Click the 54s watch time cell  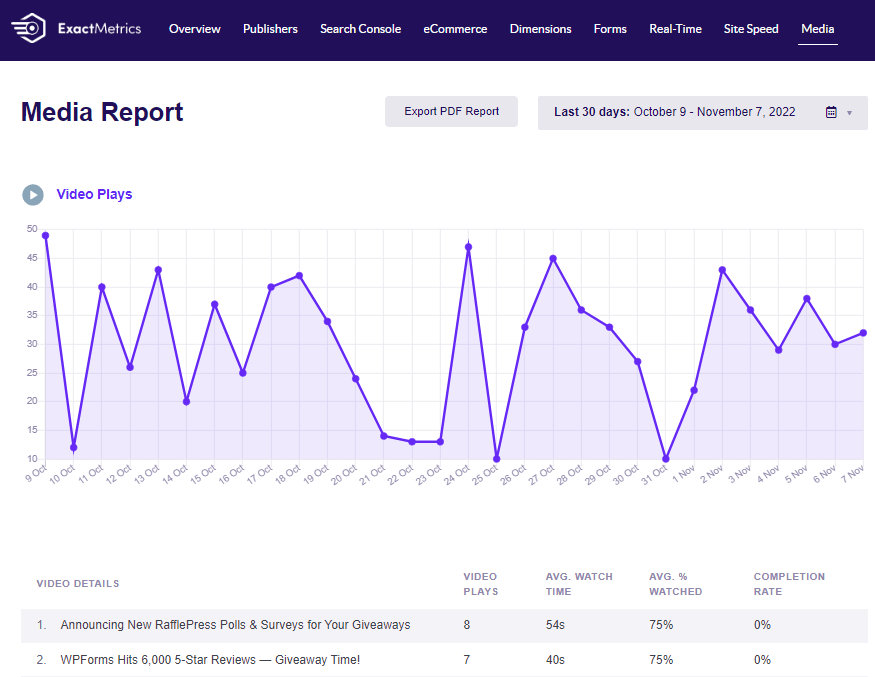click(x=555, y=625)
